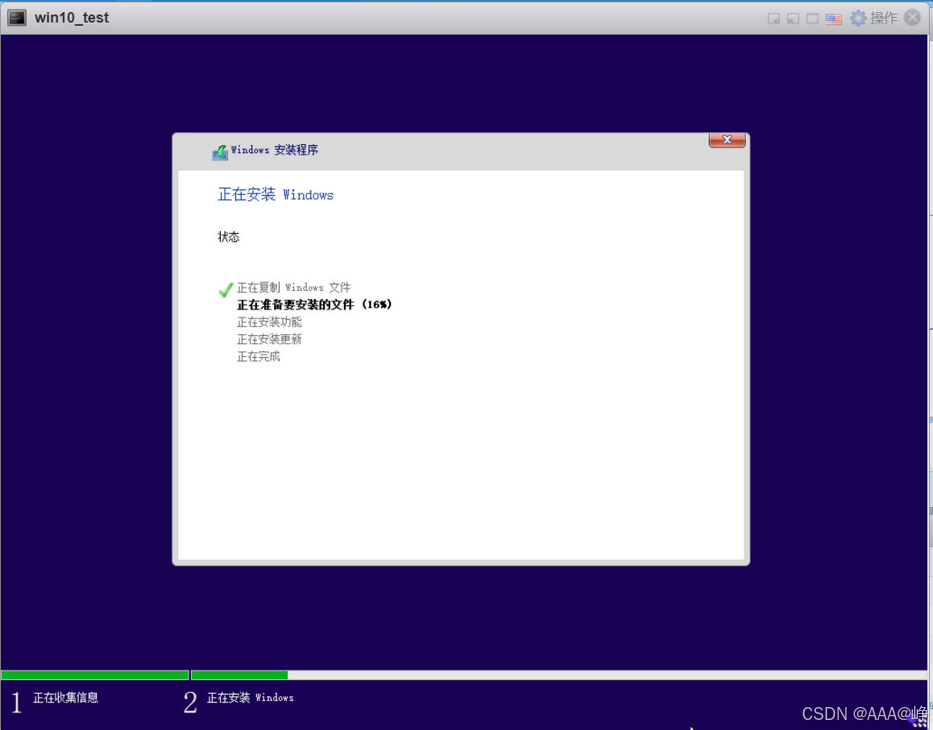This screenshot has width=933, height=730.
Task: Close the Windows 安装程序 dialog with red X
Action: click(x=727, y=140)
